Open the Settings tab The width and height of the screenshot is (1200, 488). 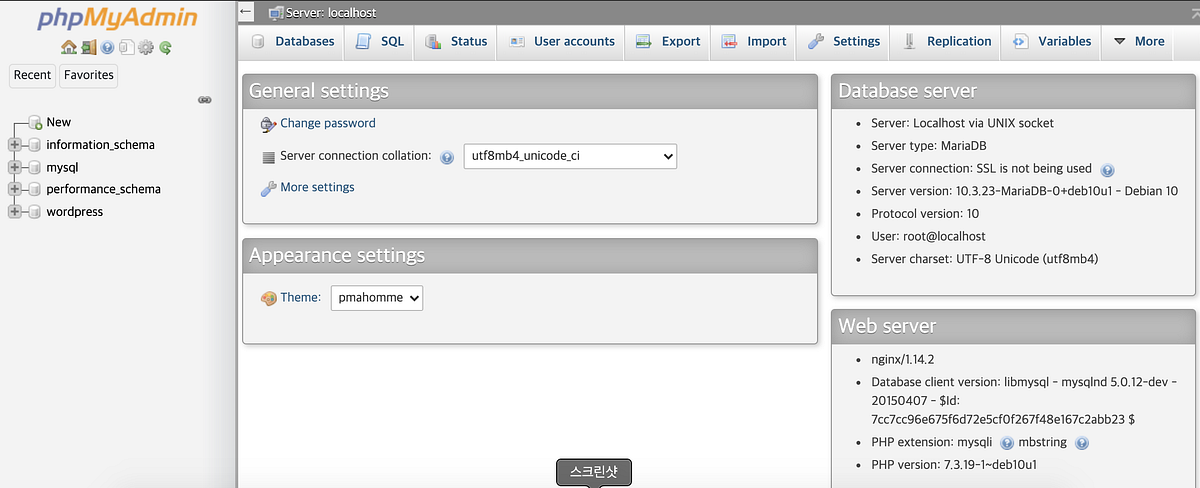point(844,41)
